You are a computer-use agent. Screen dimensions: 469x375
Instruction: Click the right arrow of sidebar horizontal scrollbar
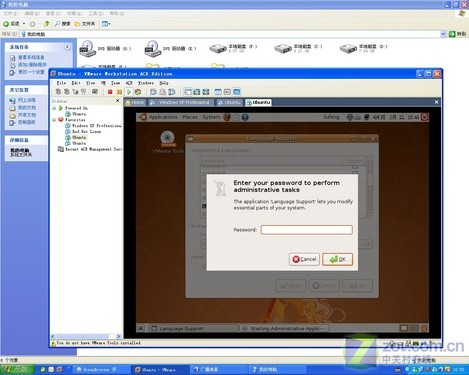[x=118, y=336]
